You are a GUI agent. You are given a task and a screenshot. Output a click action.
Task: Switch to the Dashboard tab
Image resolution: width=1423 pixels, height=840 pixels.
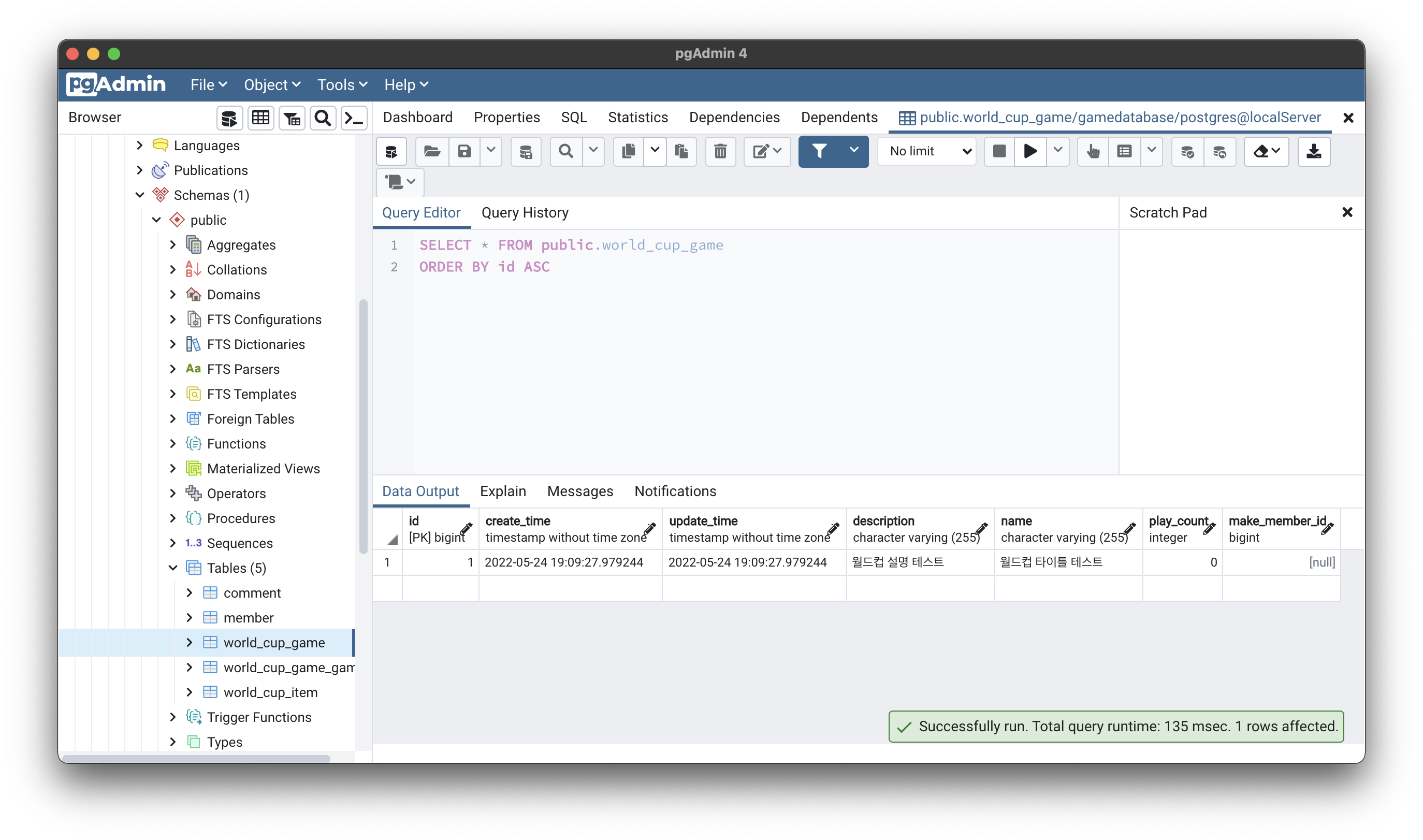click(418, 118)
